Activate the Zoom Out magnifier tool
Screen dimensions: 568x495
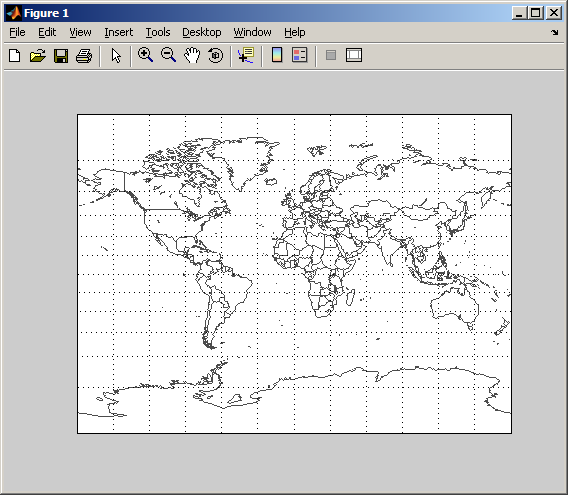click(168, 55)
